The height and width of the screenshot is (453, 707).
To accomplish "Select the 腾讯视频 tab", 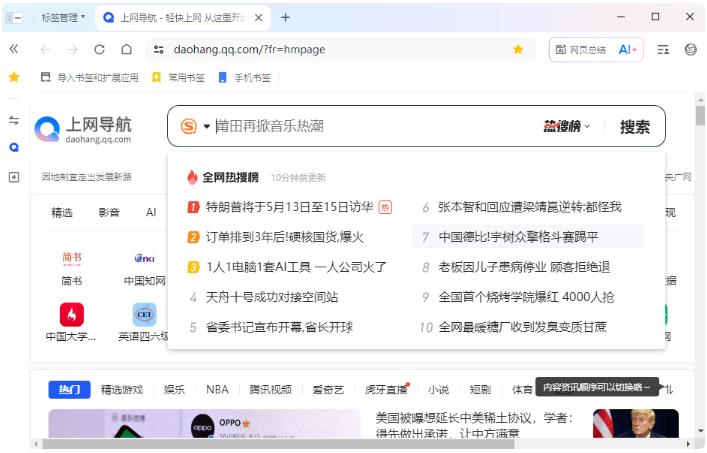I will [x=271, y=390].
